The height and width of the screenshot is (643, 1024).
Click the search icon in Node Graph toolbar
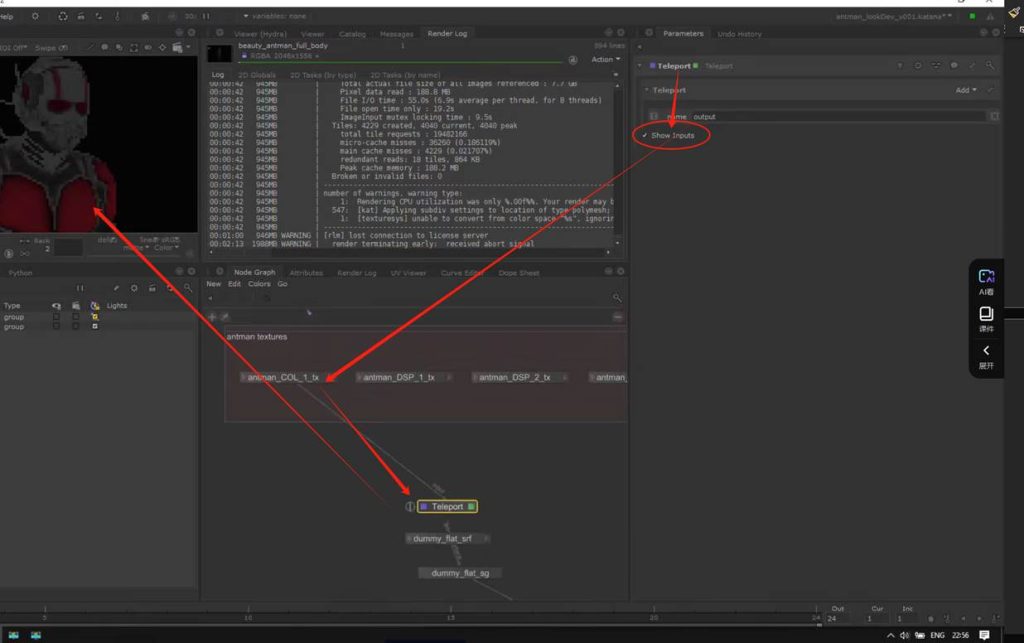point(617,298)
